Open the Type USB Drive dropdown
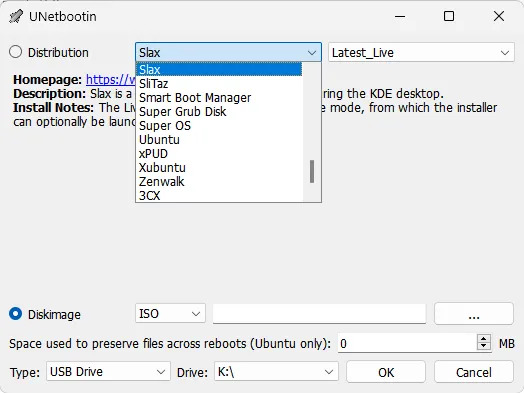Screen dimensions: 524x393 (108, 371)
